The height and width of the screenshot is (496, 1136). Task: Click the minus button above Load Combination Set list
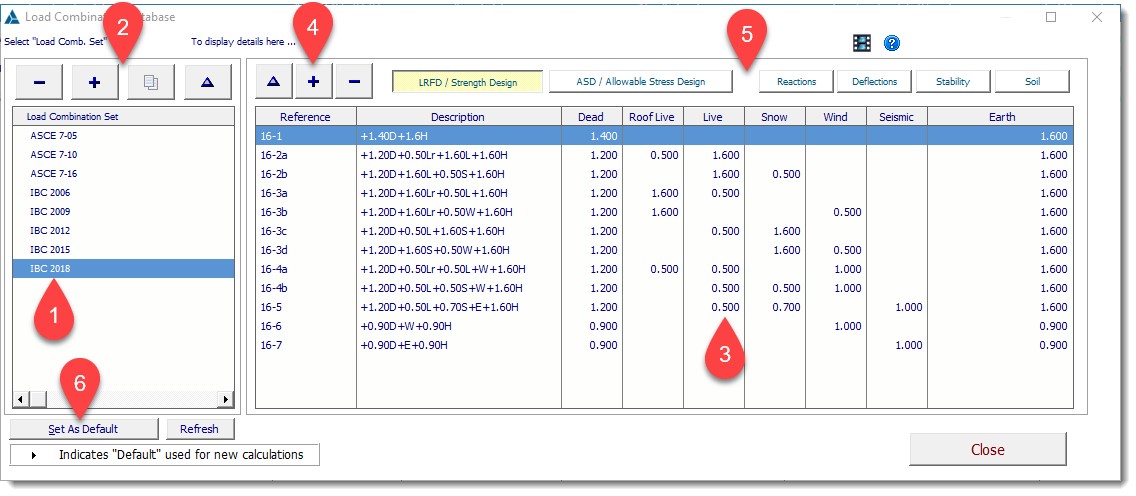click(38, 83)
